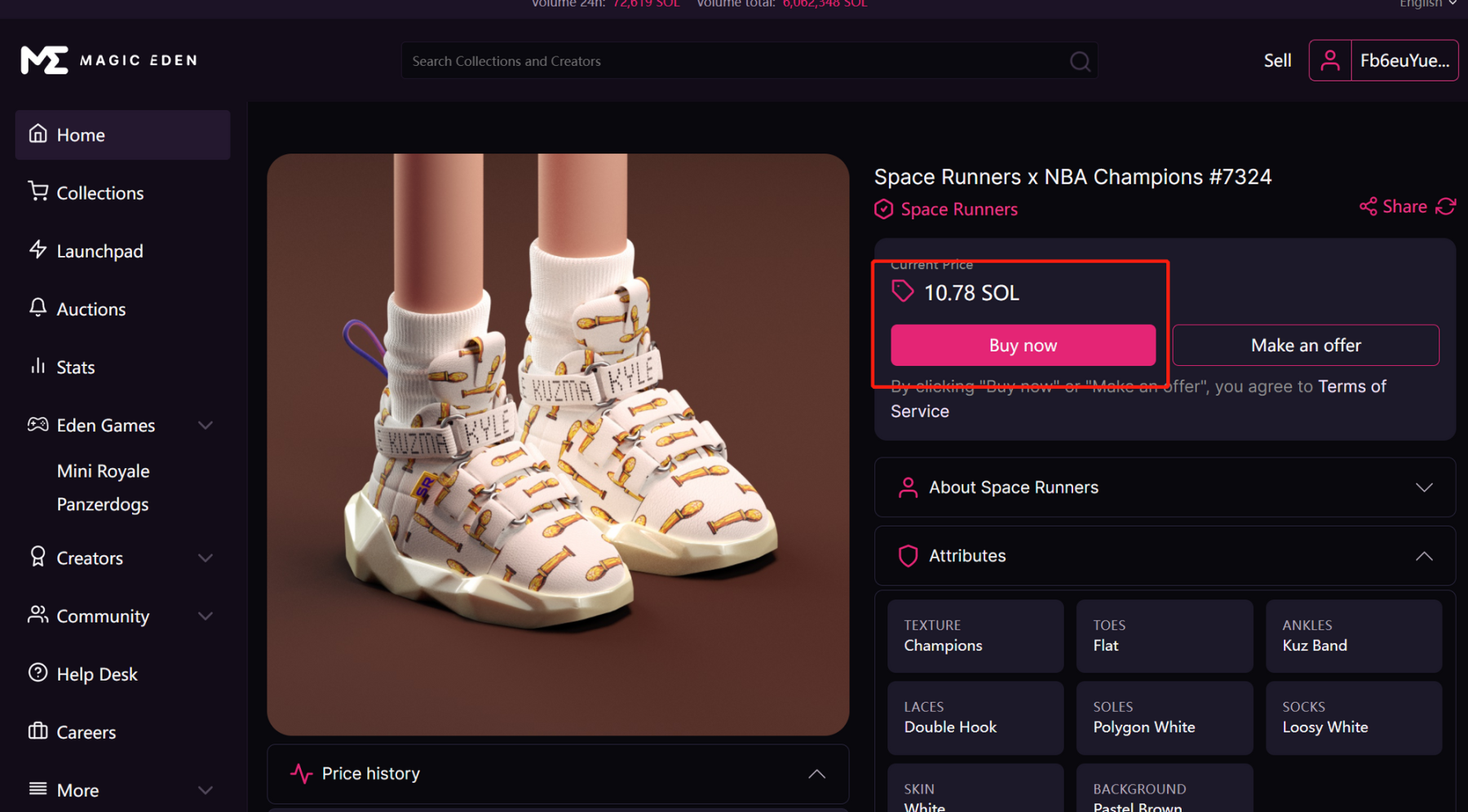Focus the Search Collections and Creators field

pyautogui.click(x=734, y=61)
